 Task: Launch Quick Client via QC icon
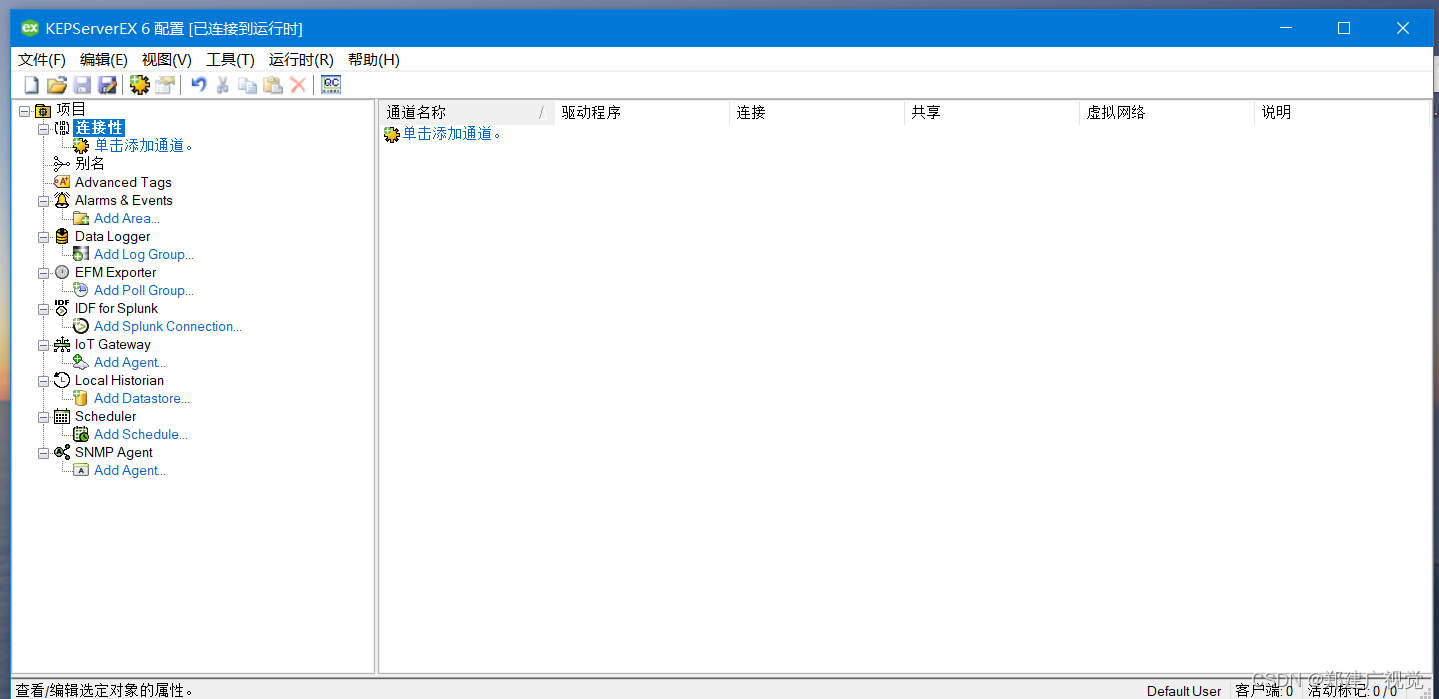[x=331, y=85]
